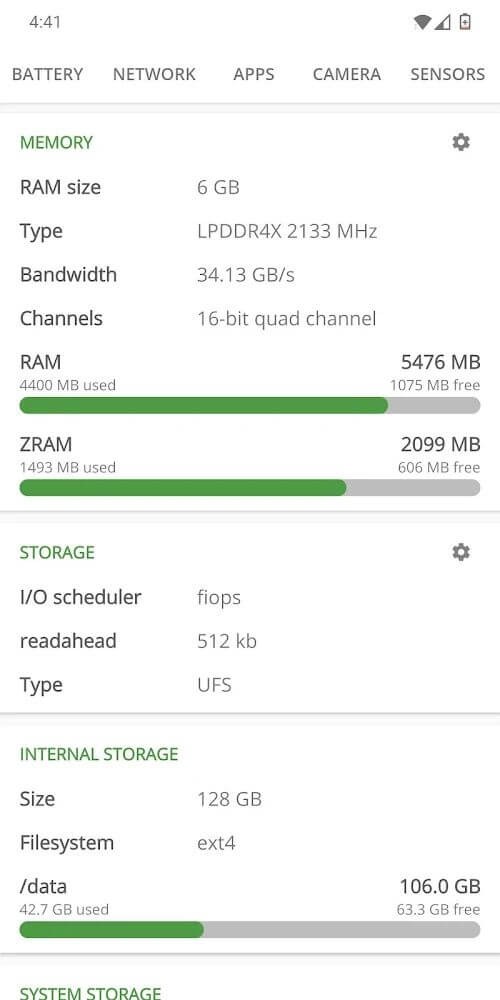Tap the battery charging status icon

click(465, 22)
